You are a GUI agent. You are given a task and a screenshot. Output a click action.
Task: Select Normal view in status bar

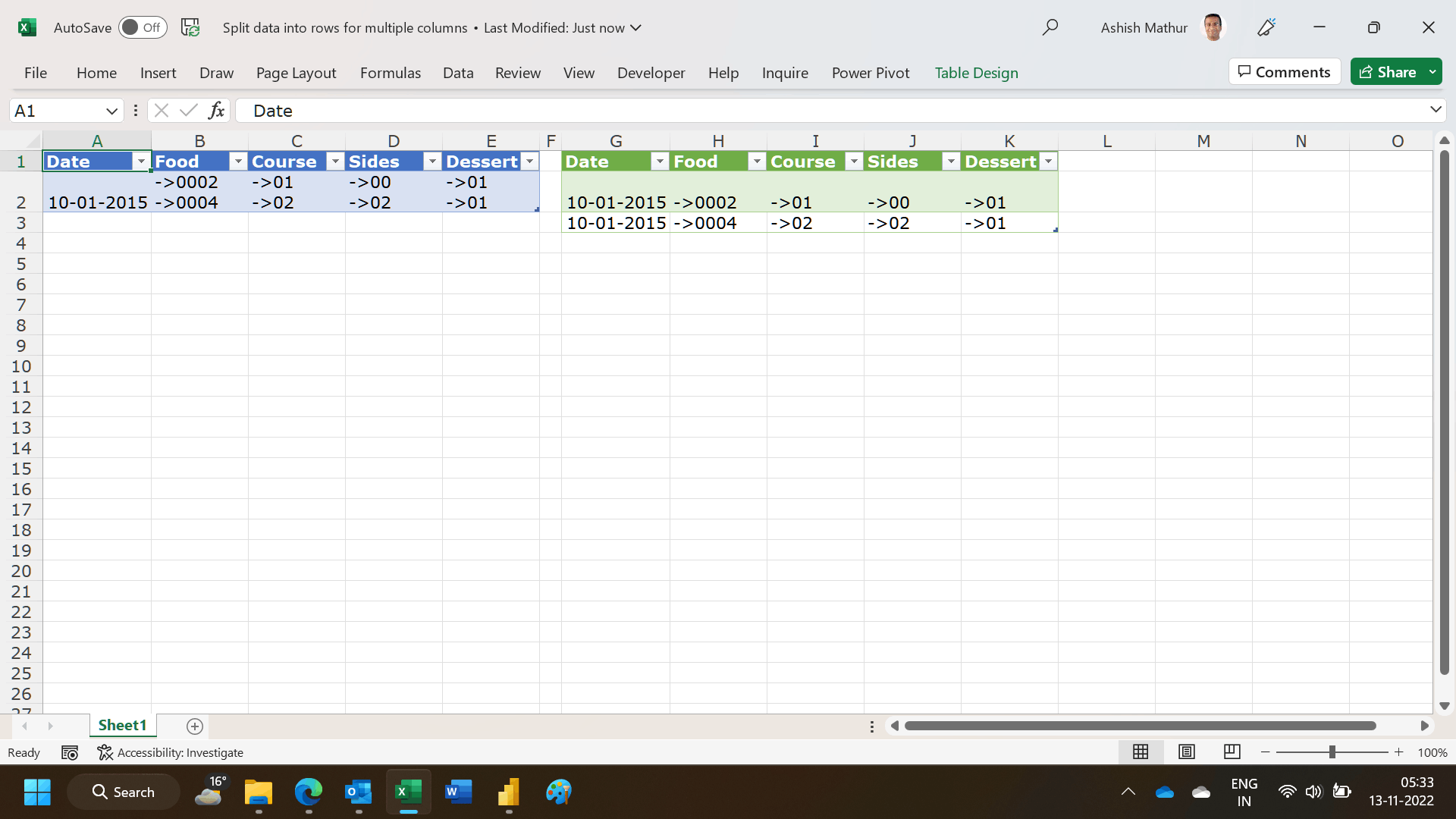coord(1141,752)
